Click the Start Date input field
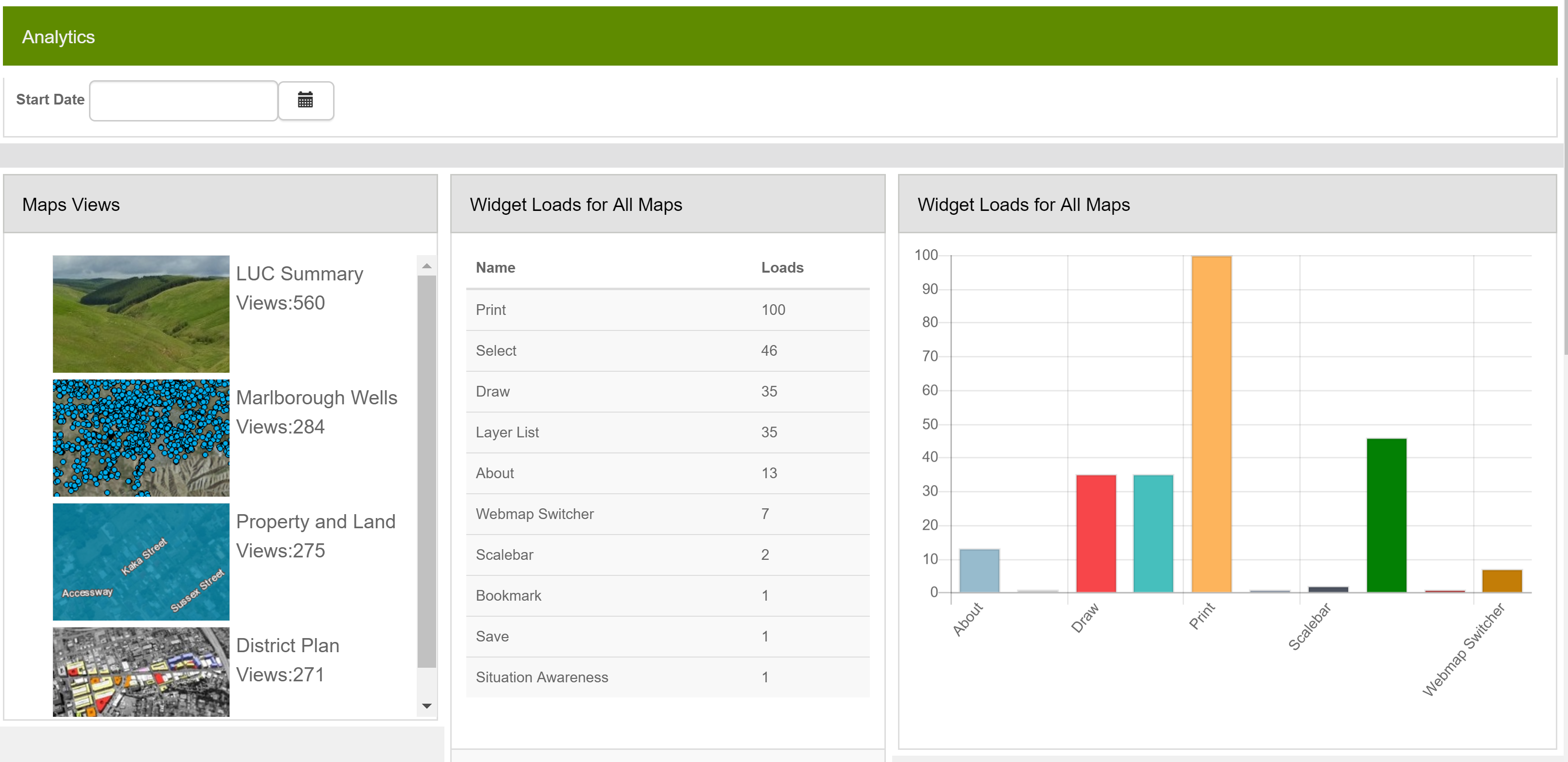1568x762 pixels. pos(183,101)
